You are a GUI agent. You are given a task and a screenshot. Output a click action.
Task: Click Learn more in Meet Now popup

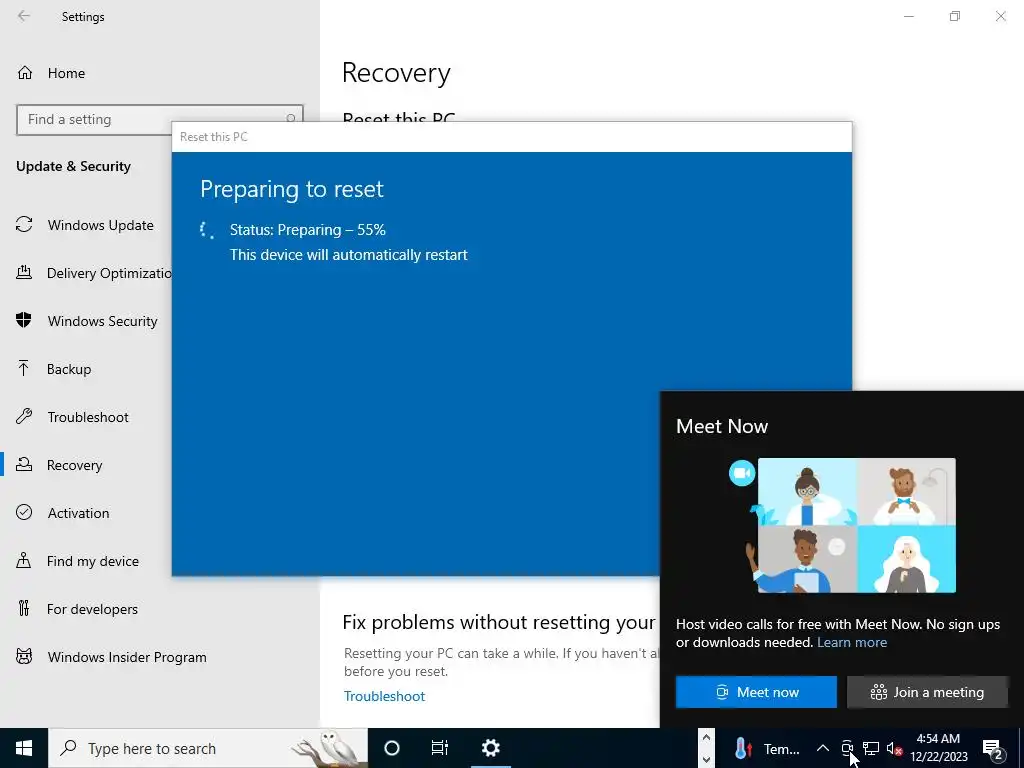pyautogui.click(x=852, y=643)
